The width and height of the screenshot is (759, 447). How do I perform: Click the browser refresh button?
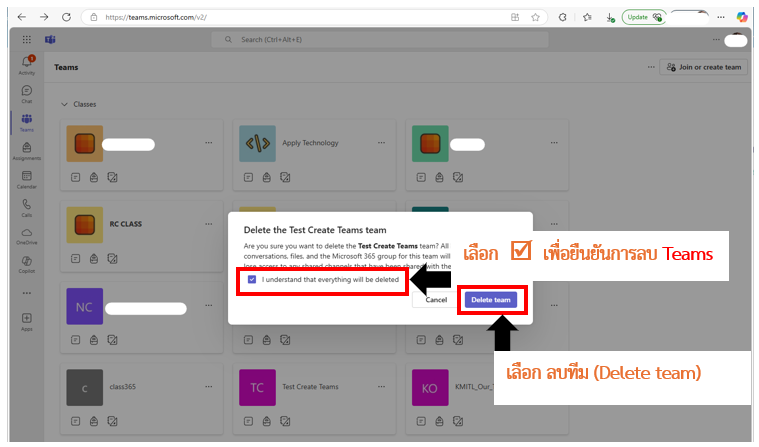[66, 17]
